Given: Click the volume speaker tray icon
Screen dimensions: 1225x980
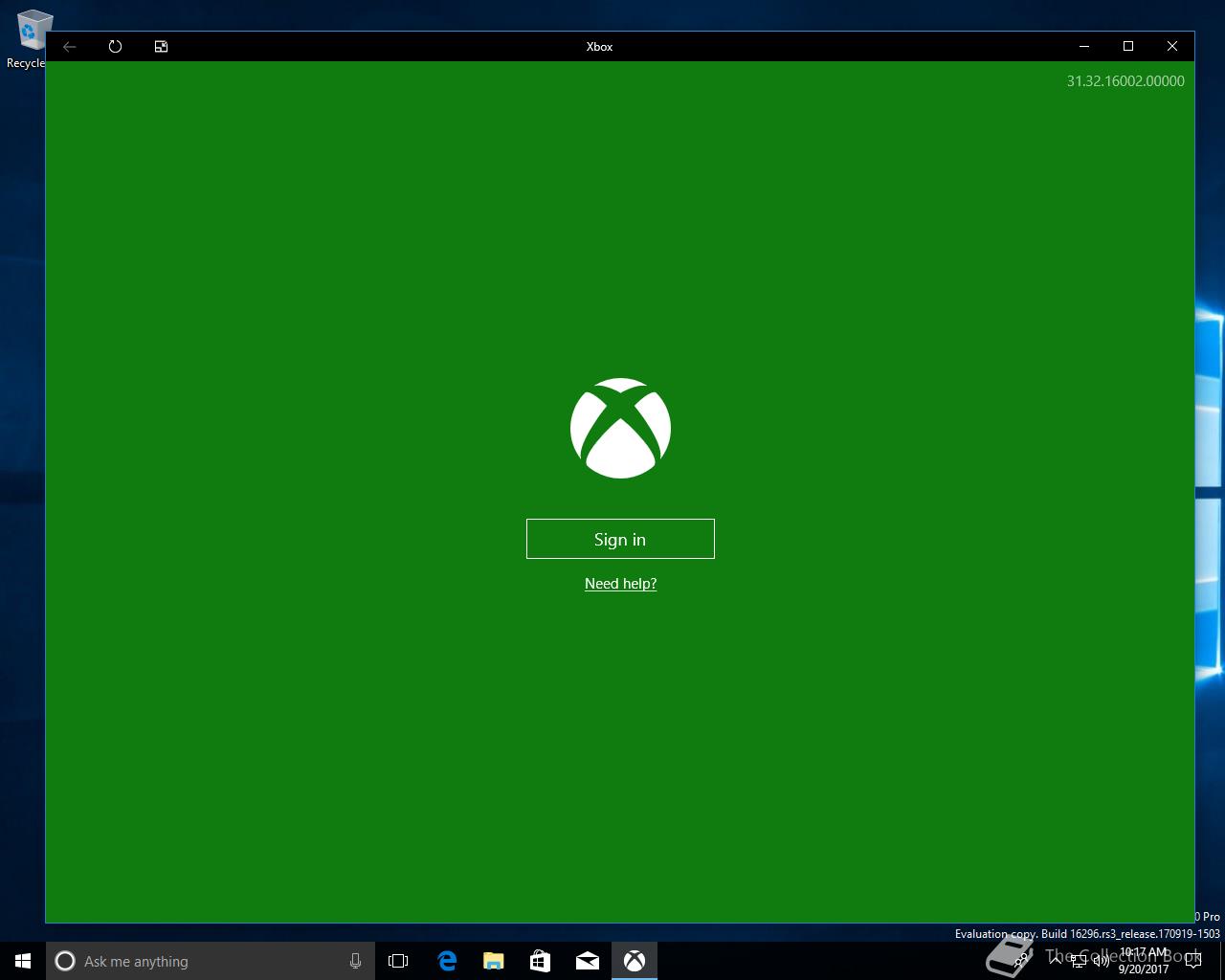Looking at the screenshot, I should 1101,961.
